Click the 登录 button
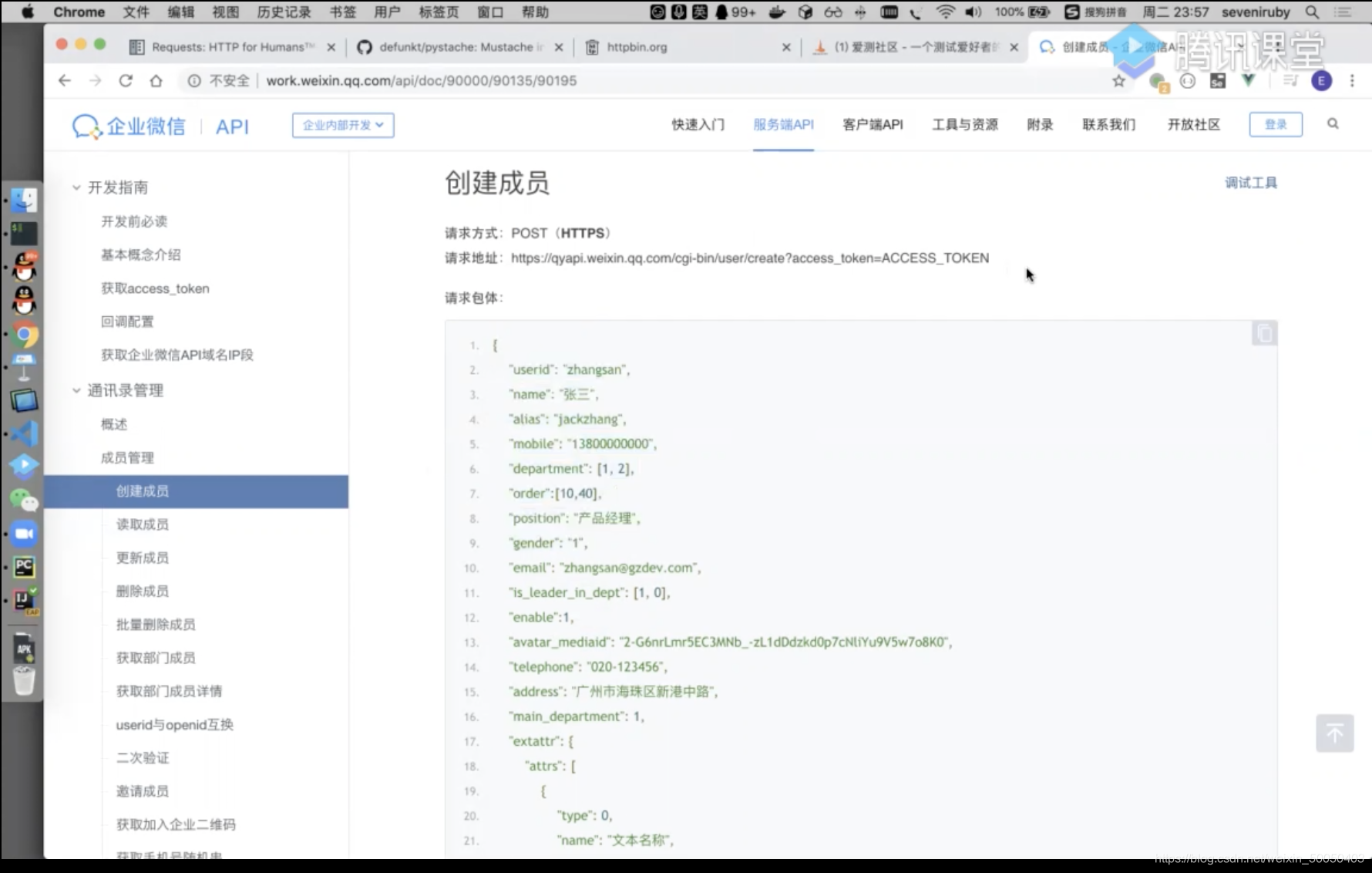 click(1276, 124)
